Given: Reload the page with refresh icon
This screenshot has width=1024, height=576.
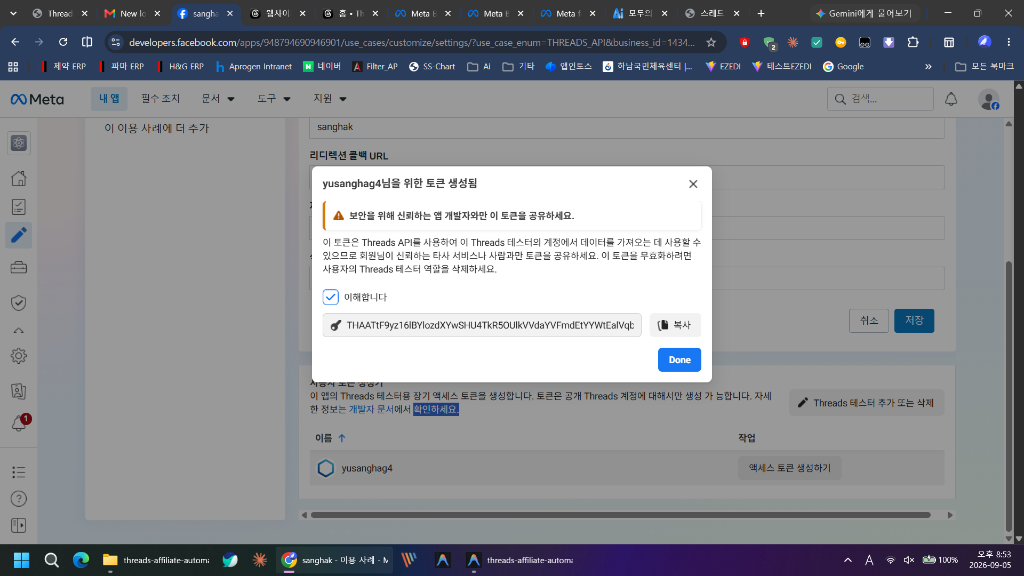Looking at the screenshot, I should coord(63,42).
